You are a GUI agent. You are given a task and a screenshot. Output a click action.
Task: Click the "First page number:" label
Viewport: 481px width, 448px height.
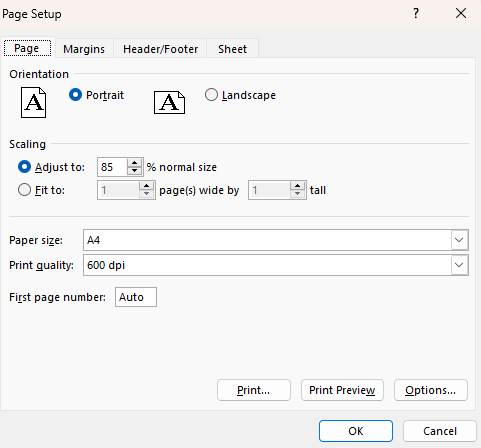click(57, 297)
